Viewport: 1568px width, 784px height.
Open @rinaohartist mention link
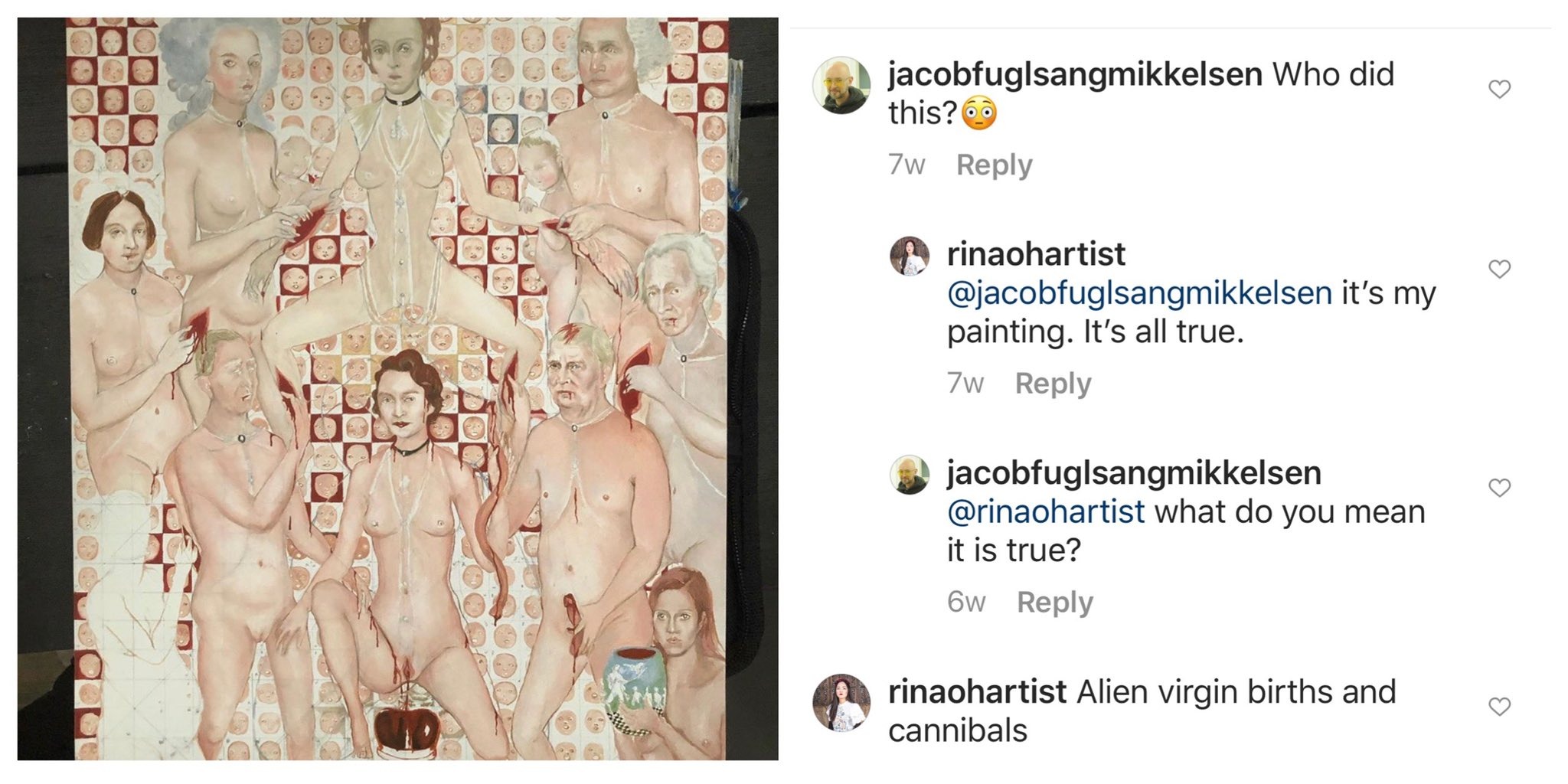tap(1046, 511)
